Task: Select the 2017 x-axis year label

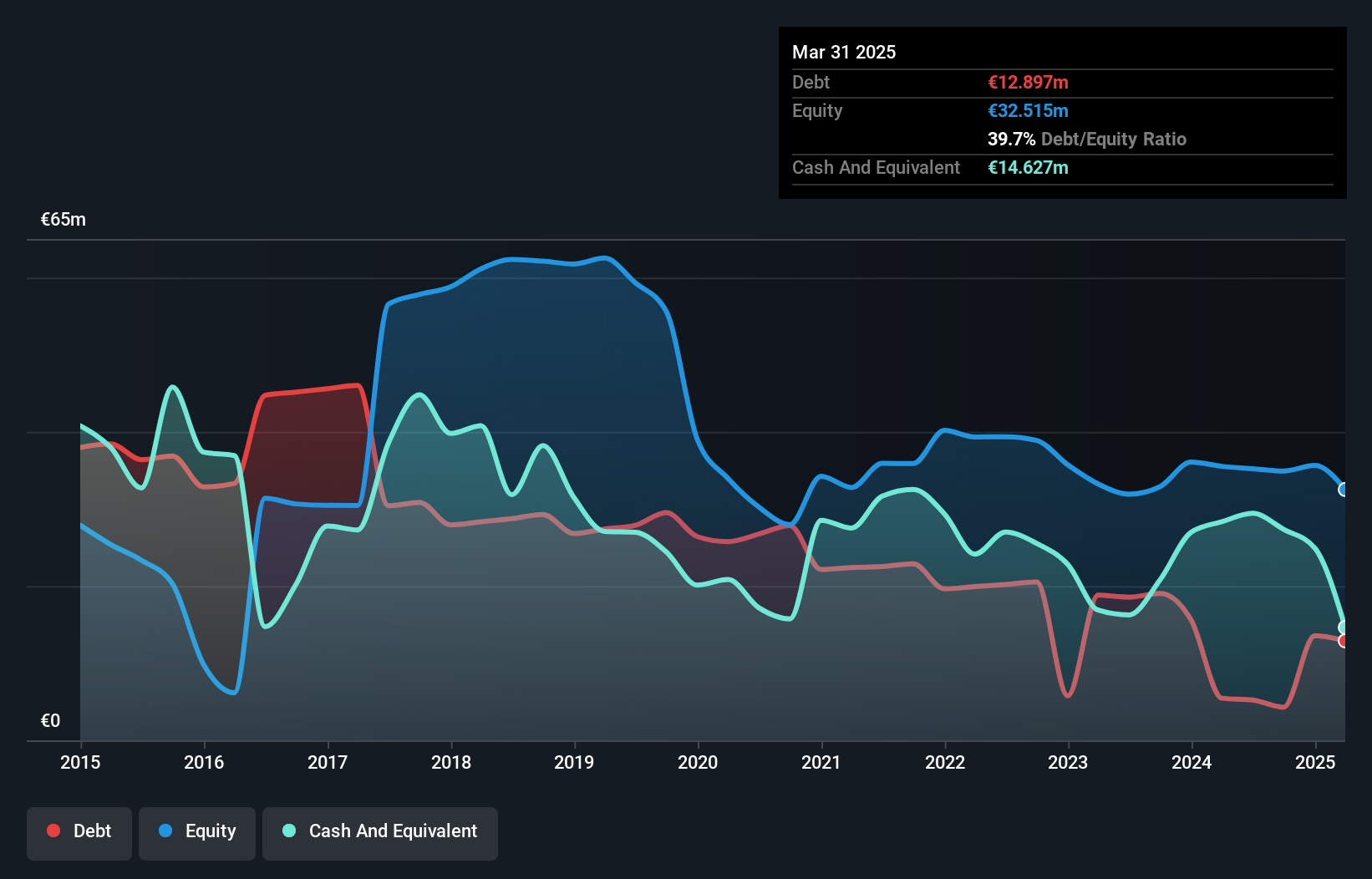Action: (x=328, y=762)
